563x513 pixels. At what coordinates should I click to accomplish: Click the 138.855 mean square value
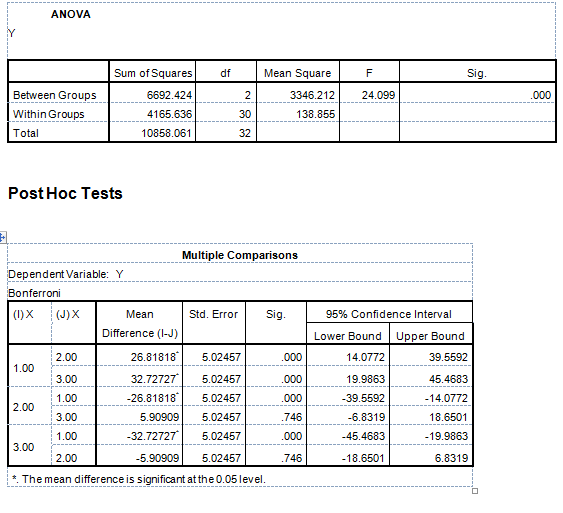tap(316, 114)
